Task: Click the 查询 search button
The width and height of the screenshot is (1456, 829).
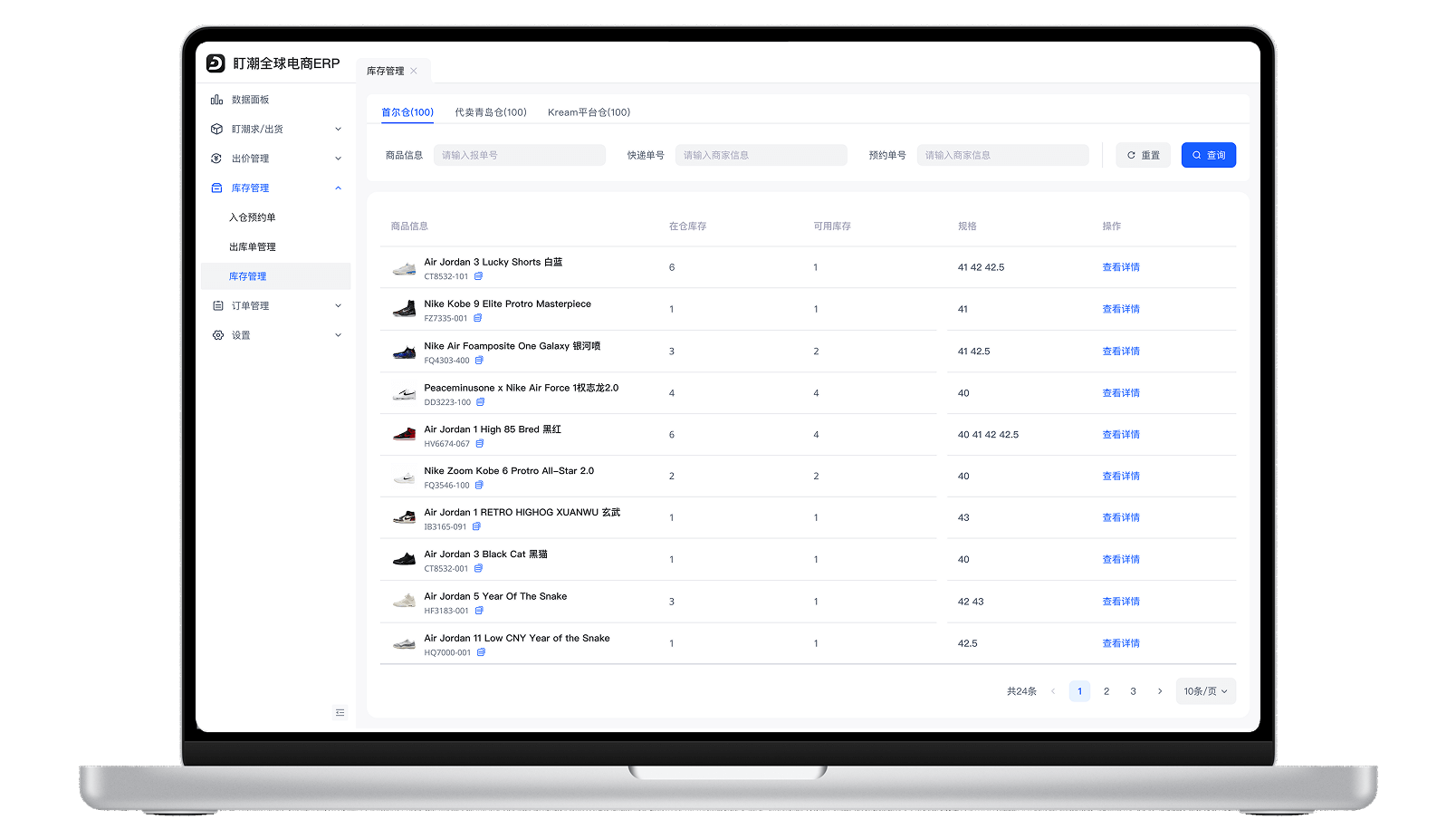Action: coord(1209,155)
